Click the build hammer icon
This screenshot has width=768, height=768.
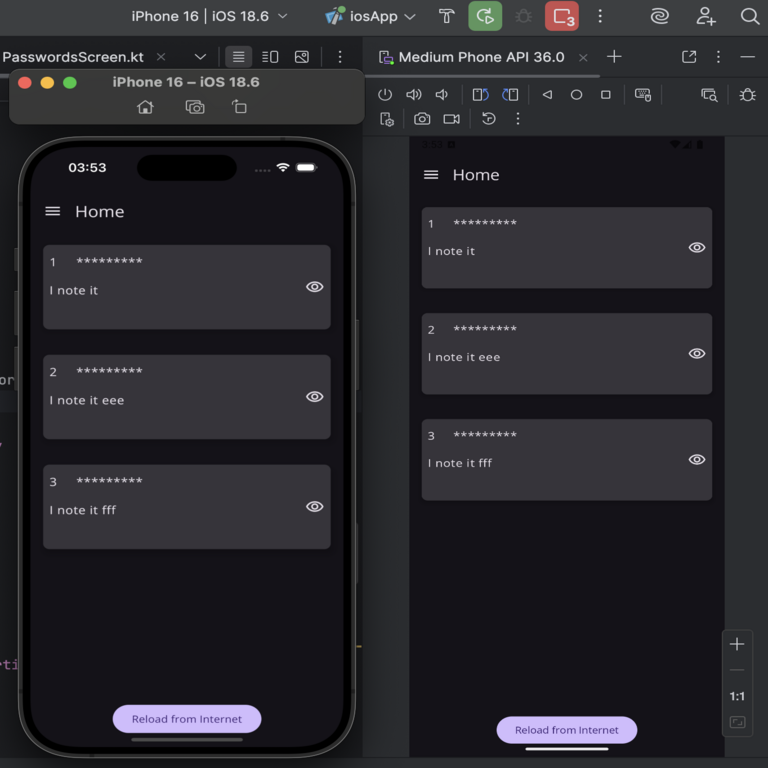pyautogui.click(x=446, y=16)
